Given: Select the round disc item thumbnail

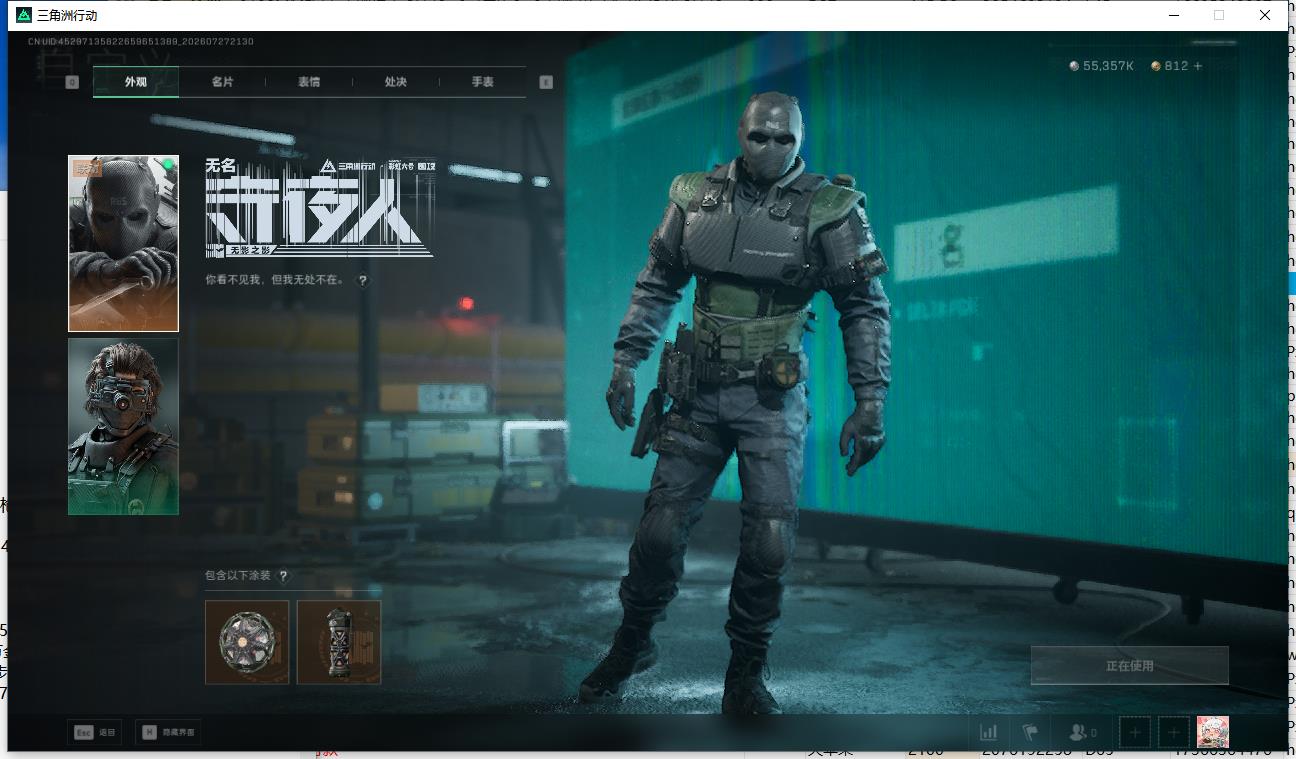Looking at the screenshot, I should pos(247,642).
